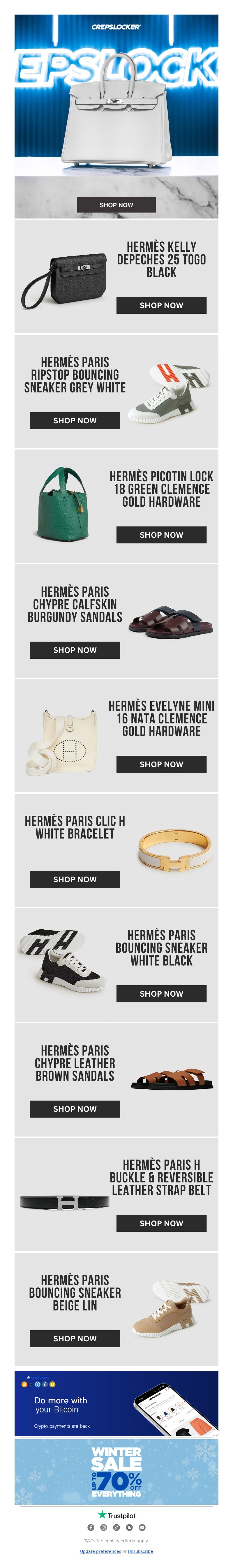Click Shop Now for Ripstop Bouncing Sneaker Grey White
The height and width of the screenshot is (1568, 233).
[x=75, y=421]
